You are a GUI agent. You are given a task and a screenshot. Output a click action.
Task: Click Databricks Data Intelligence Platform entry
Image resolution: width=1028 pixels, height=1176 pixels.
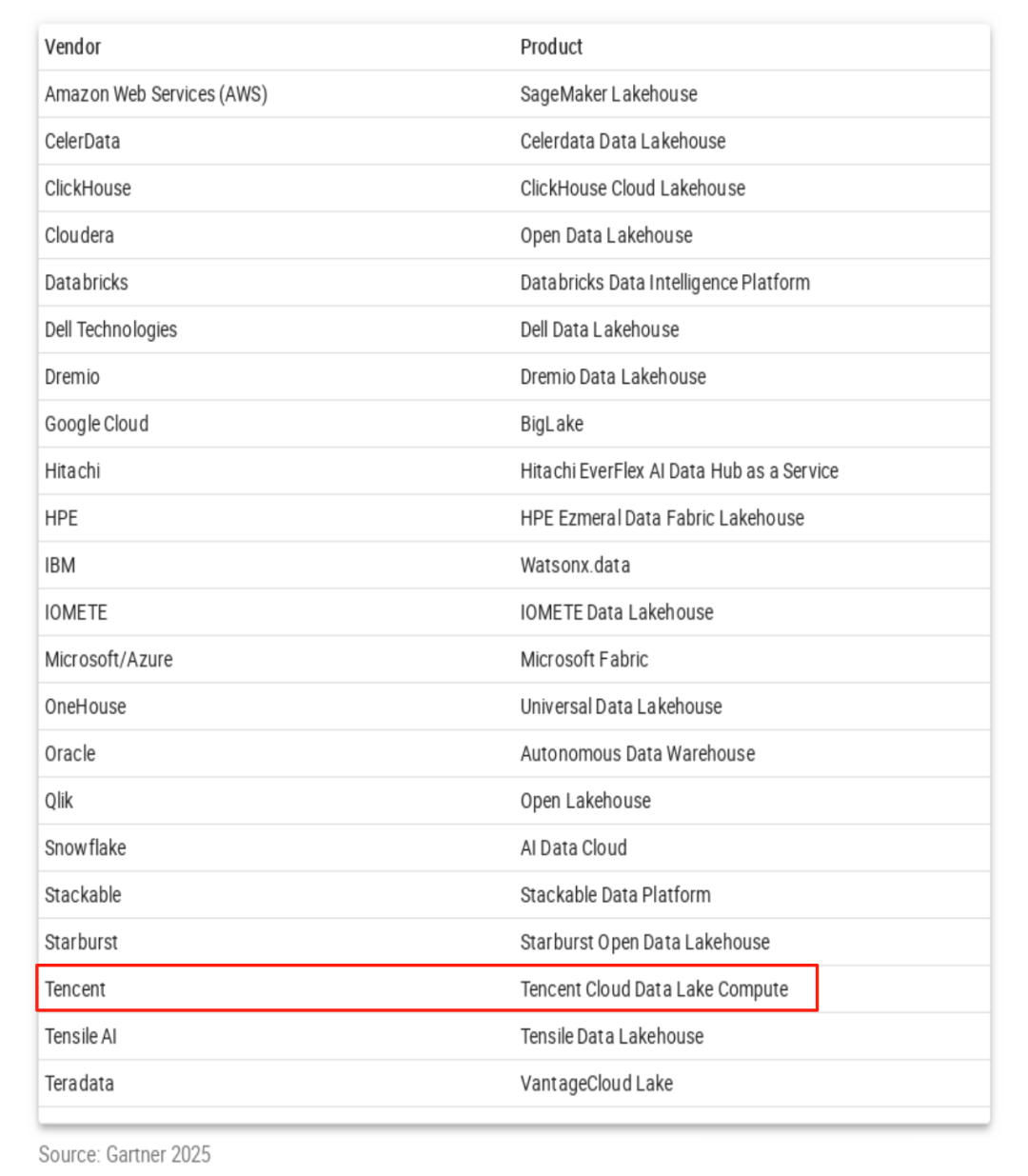coord(664,283)
